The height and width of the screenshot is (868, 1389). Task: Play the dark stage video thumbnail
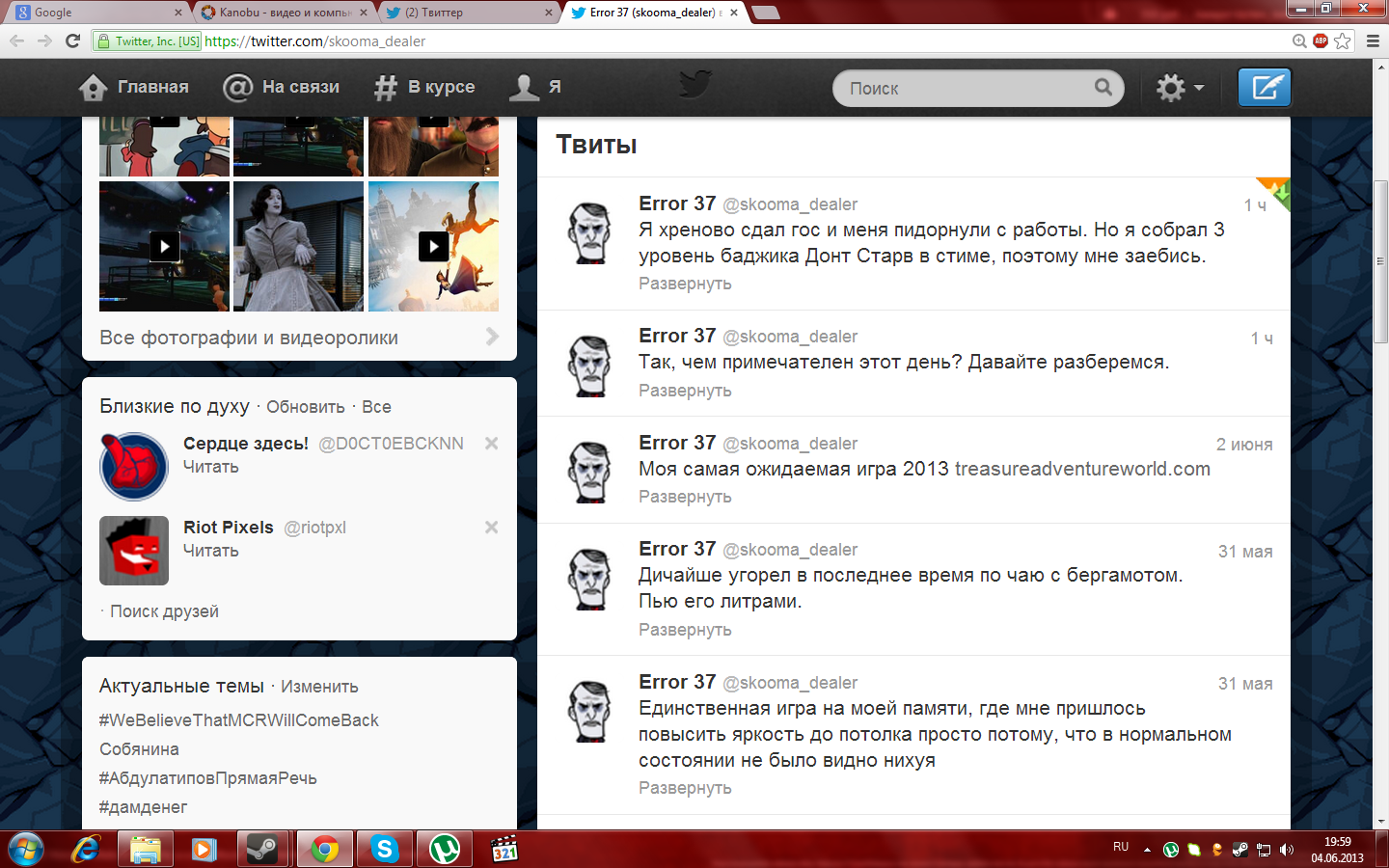(164, 247)
